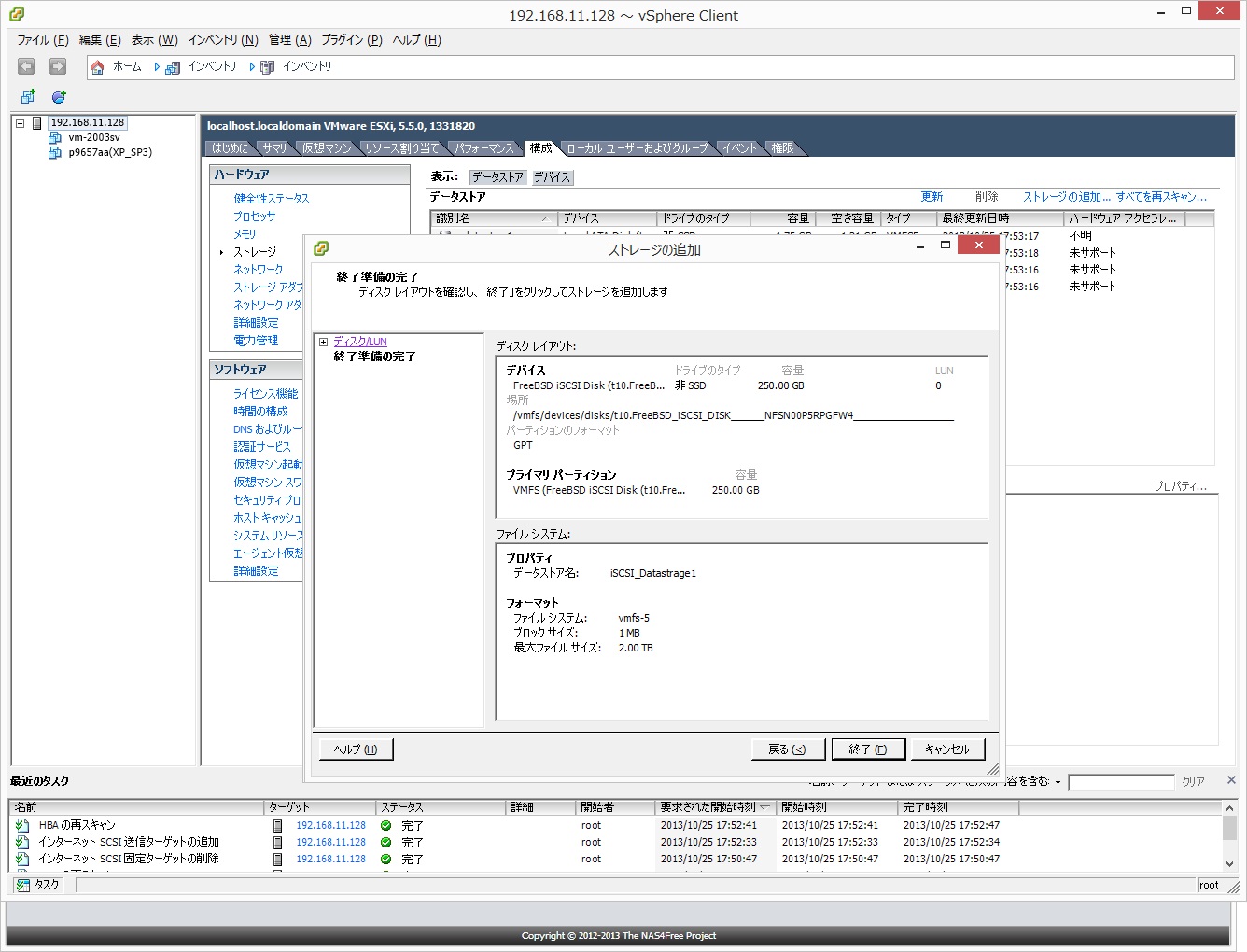1247x952 pixels.
Task: Click the forward navigation arrow icon
Action: tap(58, 66)
